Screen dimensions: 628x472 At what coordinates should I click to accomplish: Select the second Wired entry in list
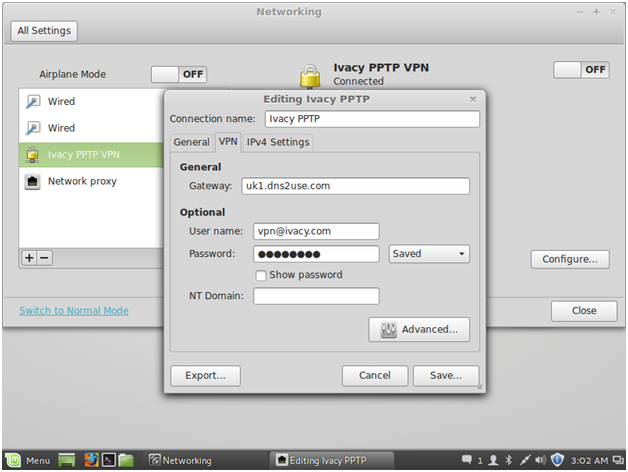pyautogui.click(x=91, y=128)
